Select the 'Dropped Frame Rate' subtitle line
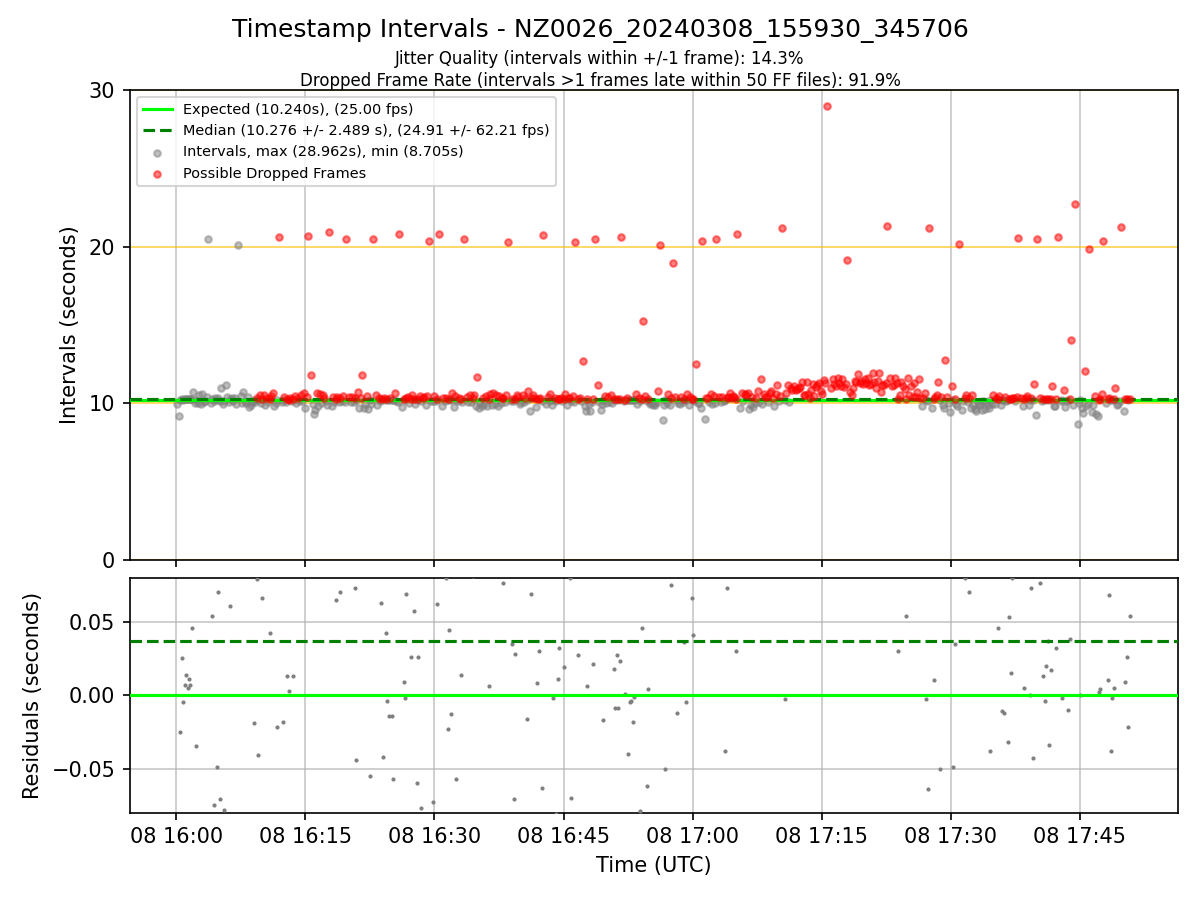 600,80
